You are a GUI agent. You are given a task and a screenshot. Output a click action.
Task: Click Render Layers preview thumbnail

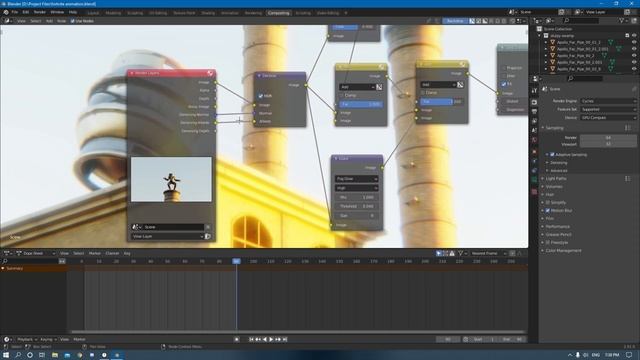[x=171, y=180]
